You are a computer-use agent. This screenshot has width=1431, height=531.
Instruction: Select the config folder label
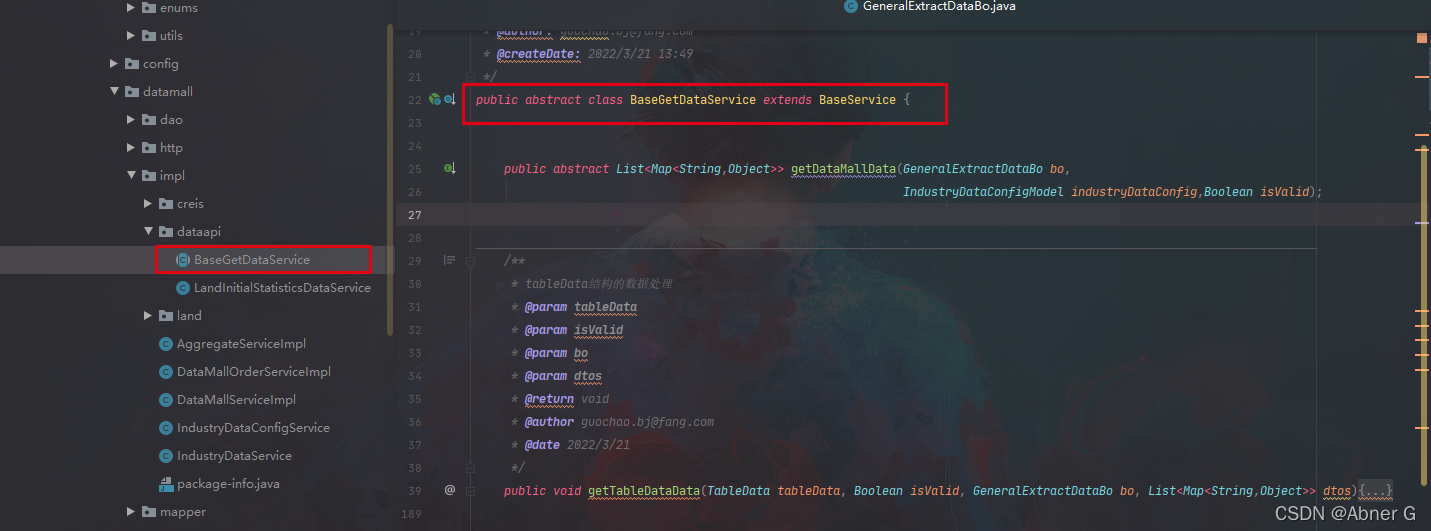(160, 64)
